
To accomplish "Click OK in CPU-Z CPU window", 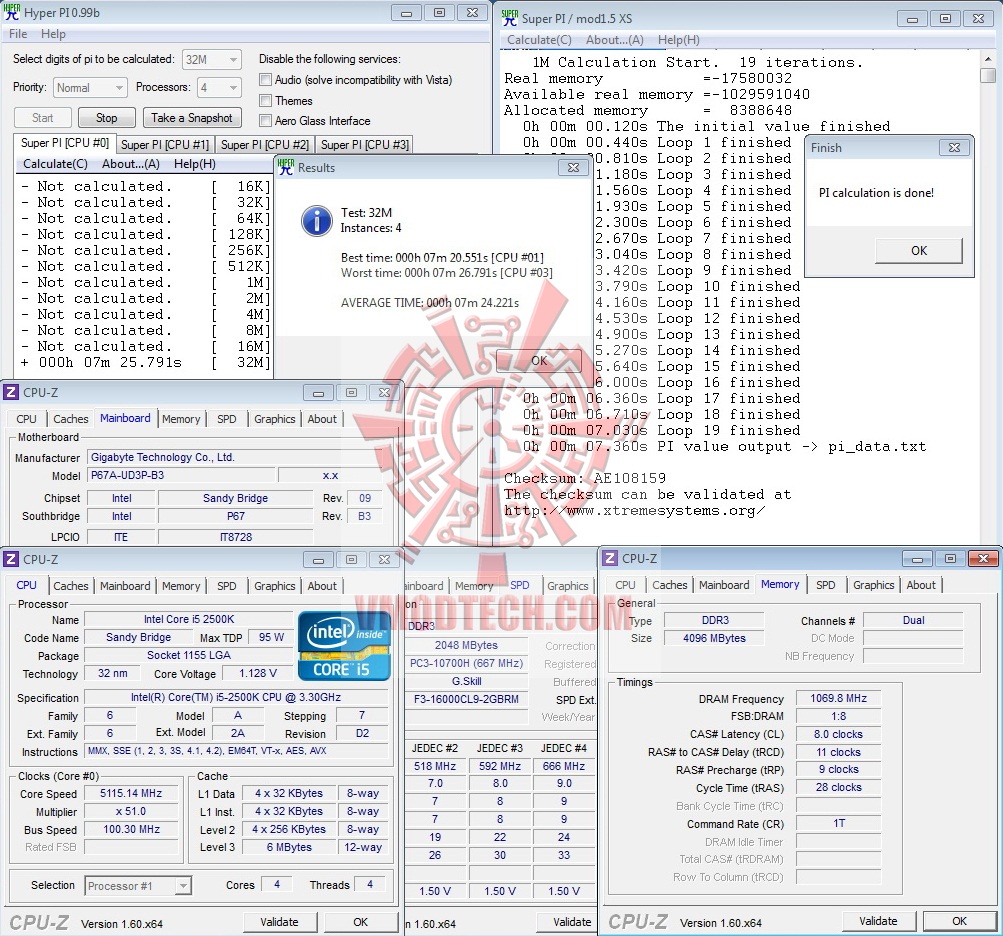I will (361, 922).
